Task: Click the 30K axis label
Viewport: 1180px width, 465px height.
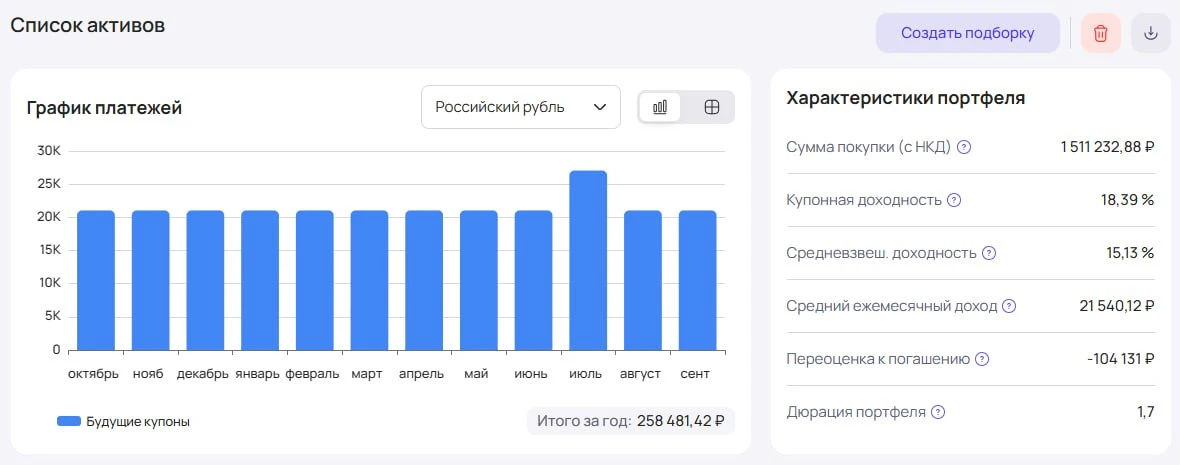Action: coord(48,151)
